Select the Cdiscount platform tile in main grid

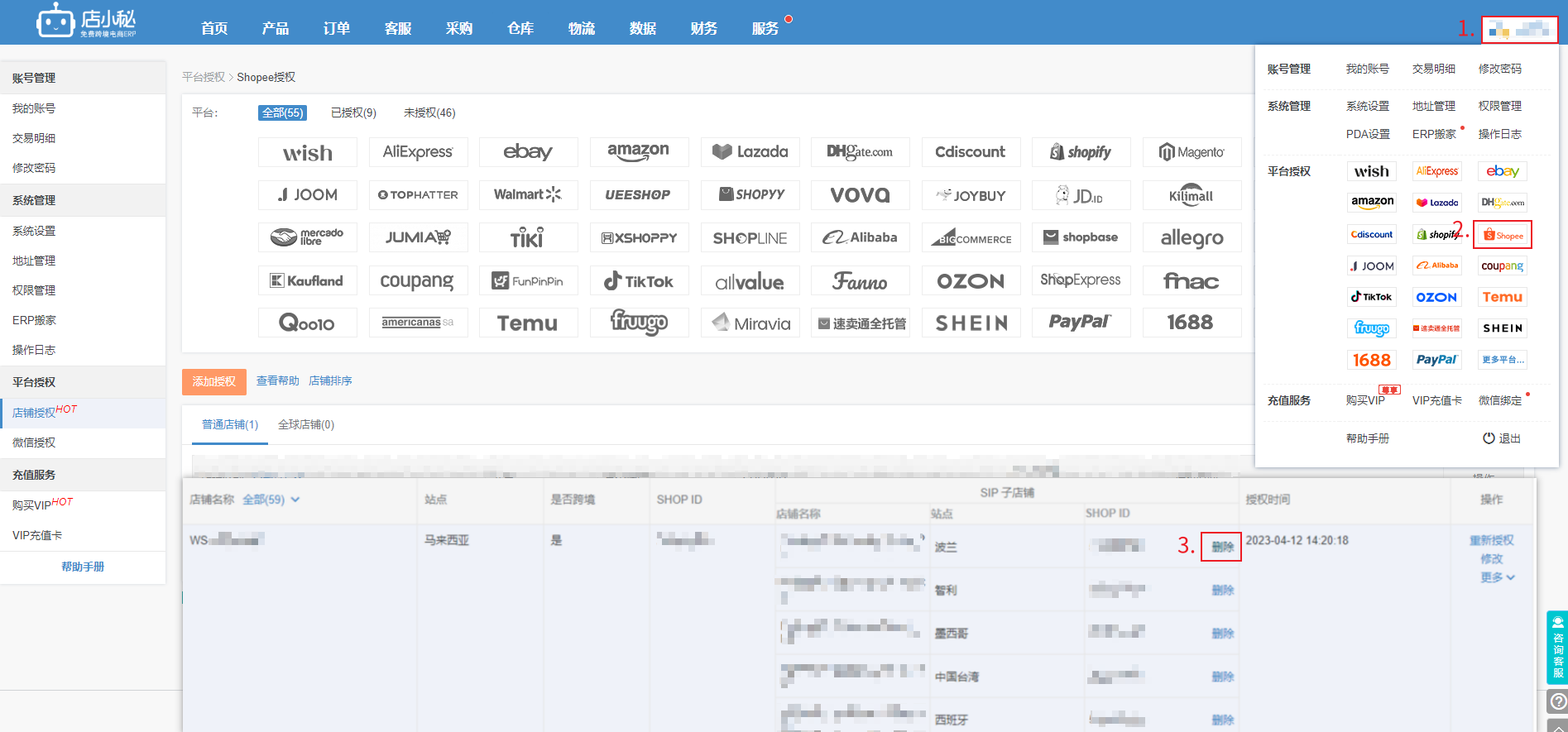[x=971, y=152]
